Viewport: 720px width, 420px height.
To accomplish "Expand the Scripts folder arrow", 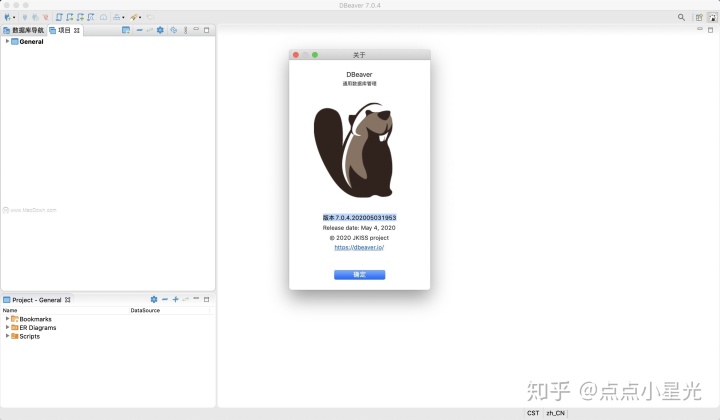I will tap(7, 336).
